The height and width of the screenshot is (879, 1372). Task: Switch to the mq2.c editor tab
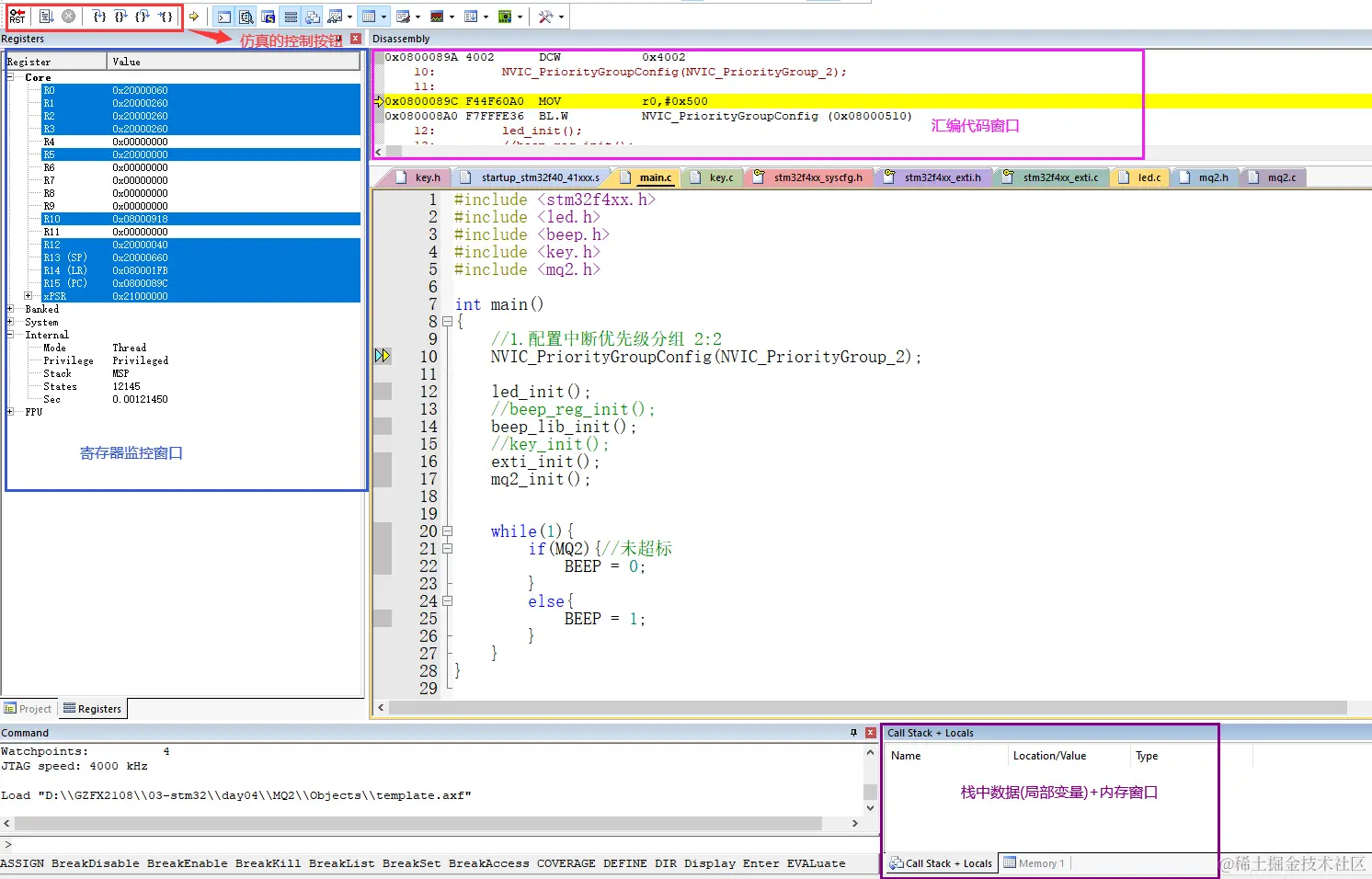tap(1273, 177)
